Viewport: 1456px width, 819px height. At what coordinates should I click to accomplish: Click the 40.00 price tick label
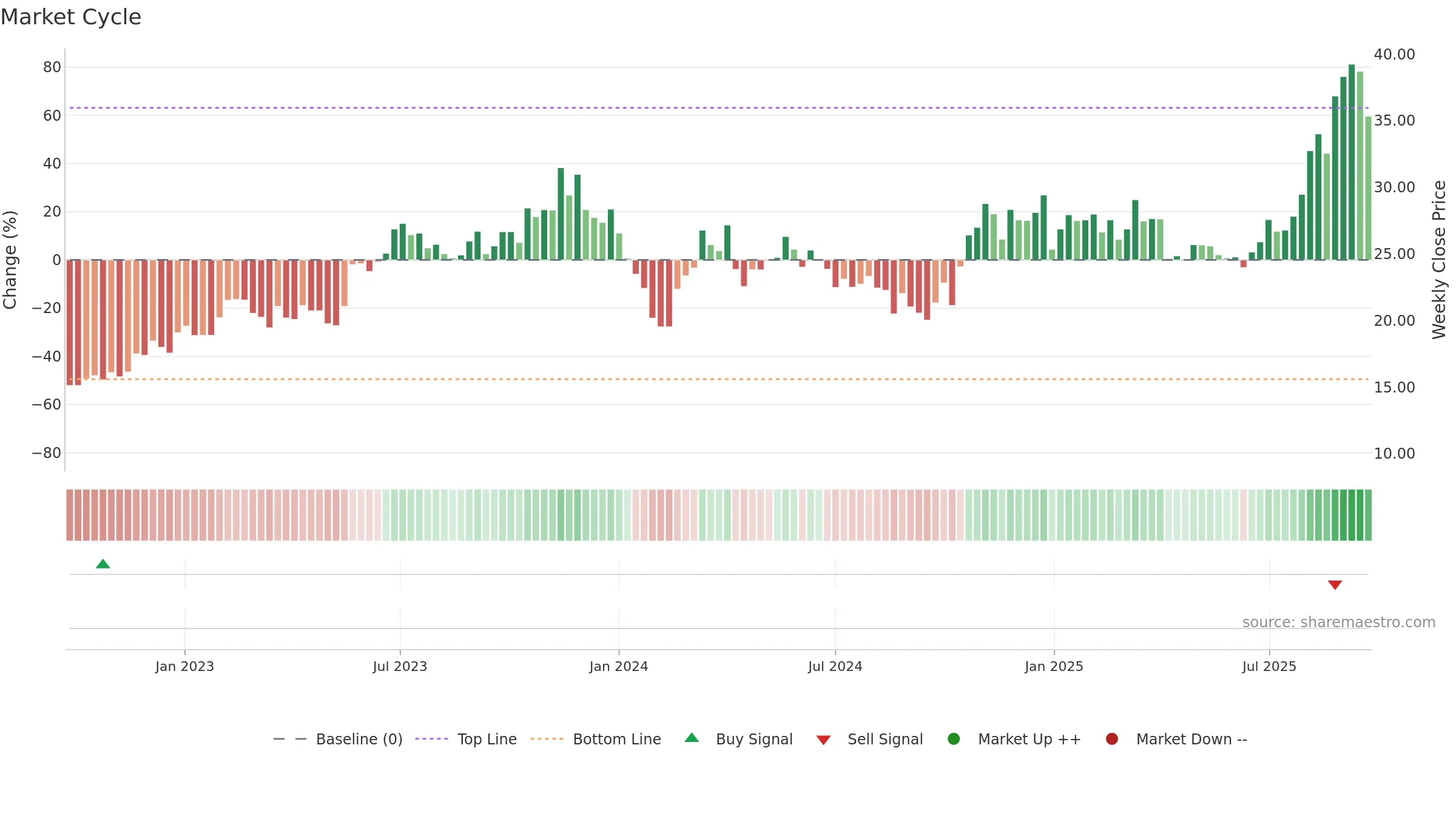[x=1395, y=55]
